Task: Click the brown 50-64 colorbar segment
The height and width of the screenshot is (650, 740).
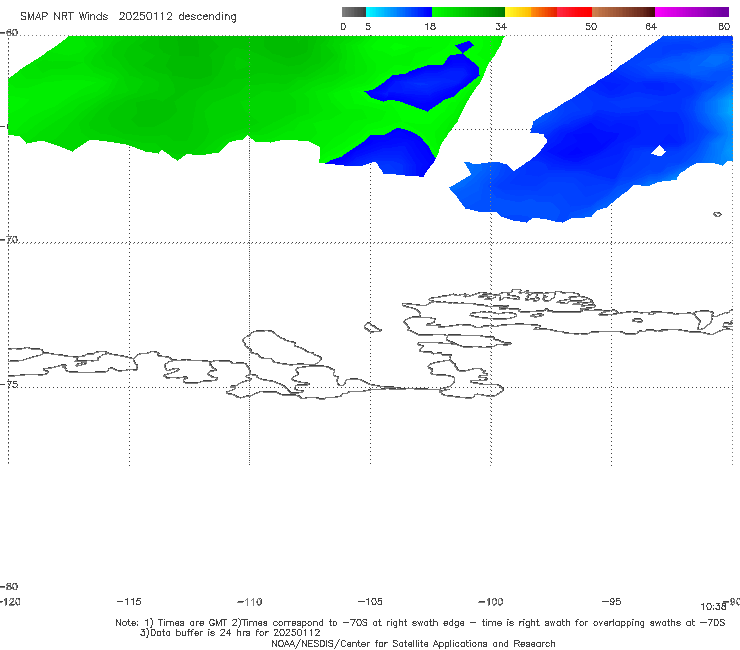Action: coord(623,12)
